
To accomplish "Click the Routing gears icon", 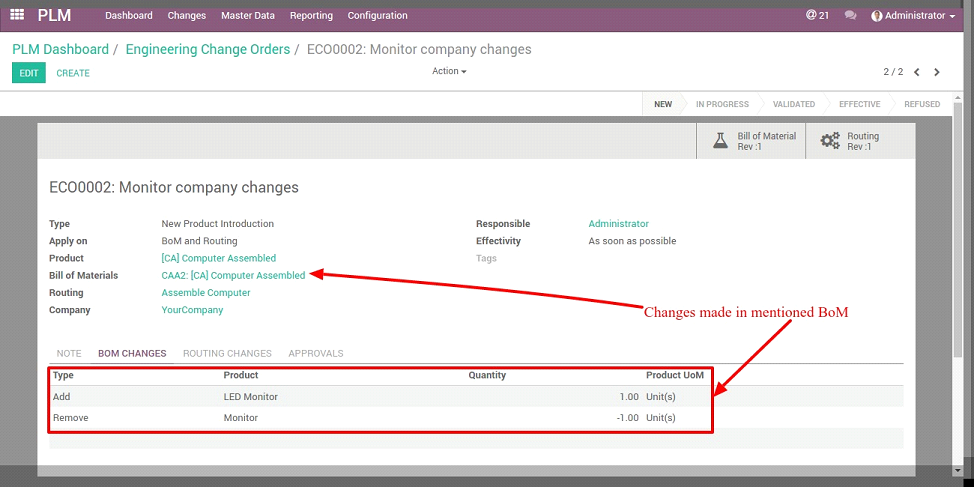I will point(830,141).
